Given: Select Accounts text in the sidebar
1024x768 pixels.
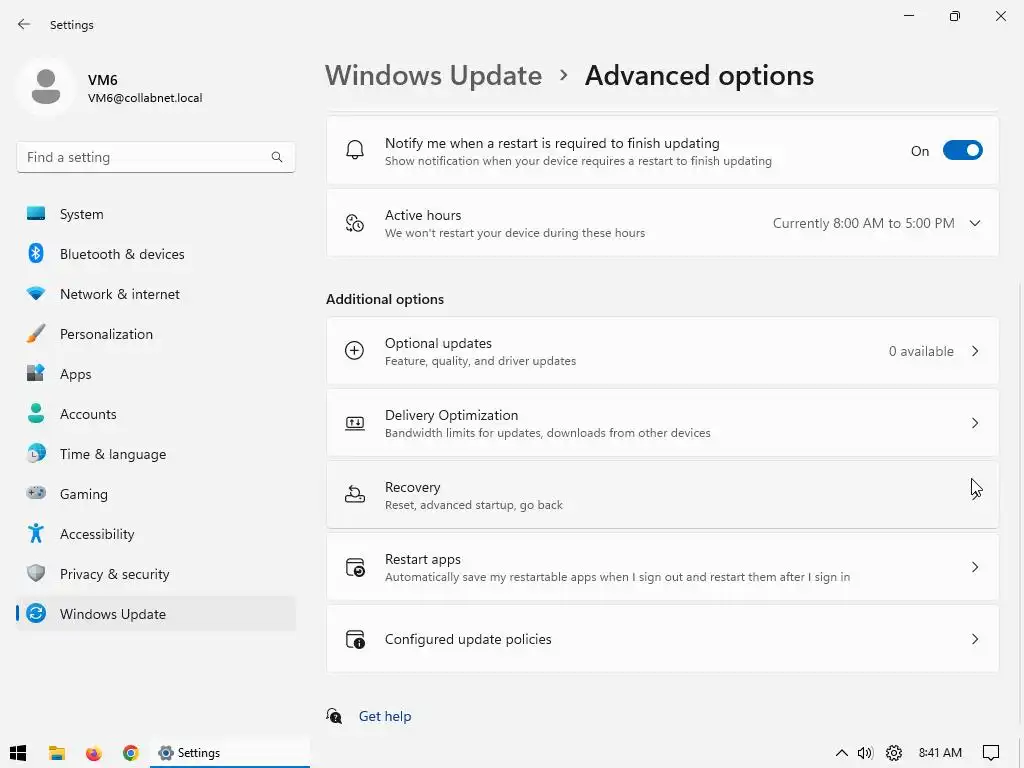Looking at the screenshot, I should (88, 413).
